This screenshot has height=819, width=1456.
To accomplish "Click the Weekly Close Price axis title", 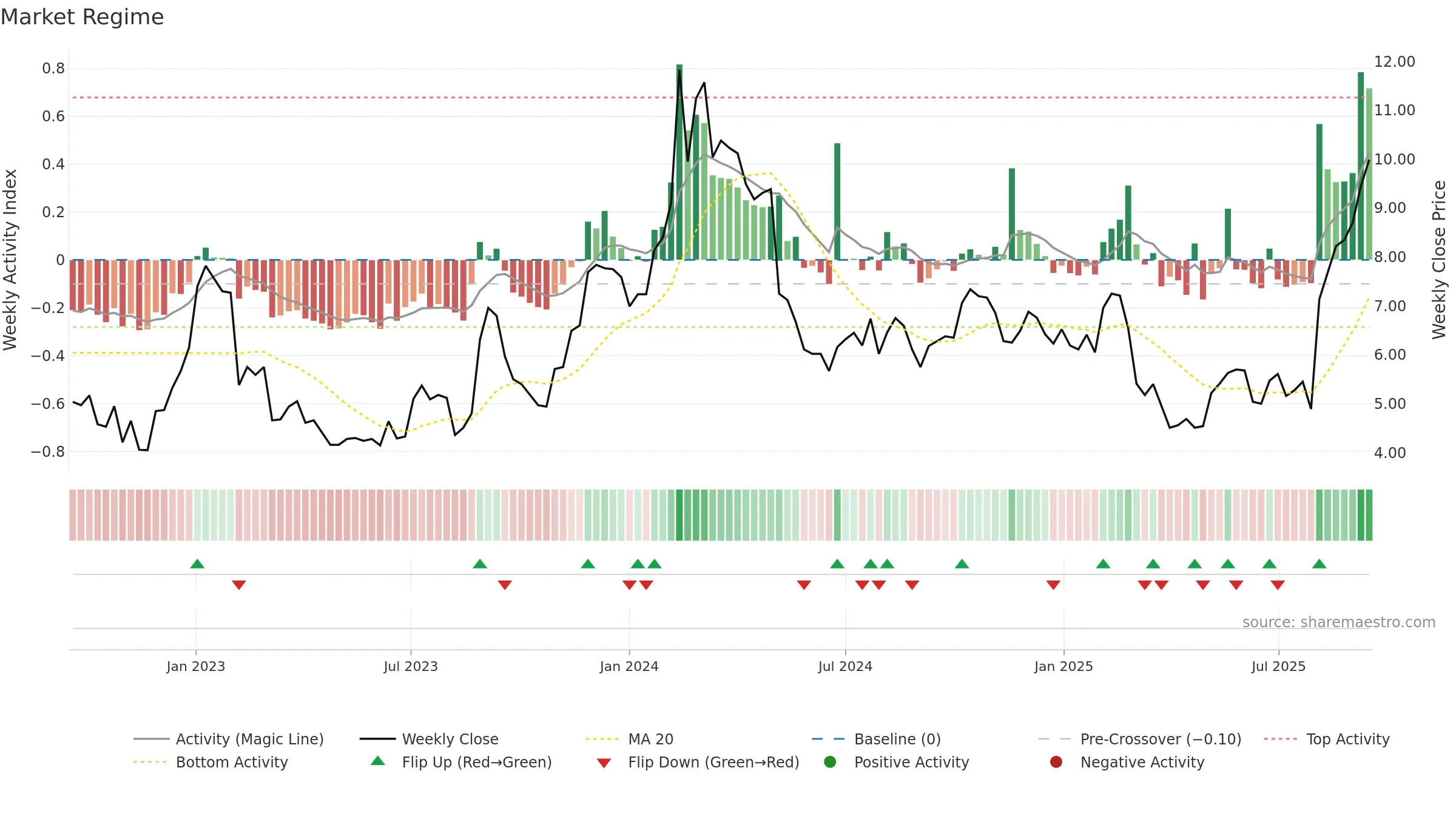I will pyautogui.click(x=1439, y=260).
